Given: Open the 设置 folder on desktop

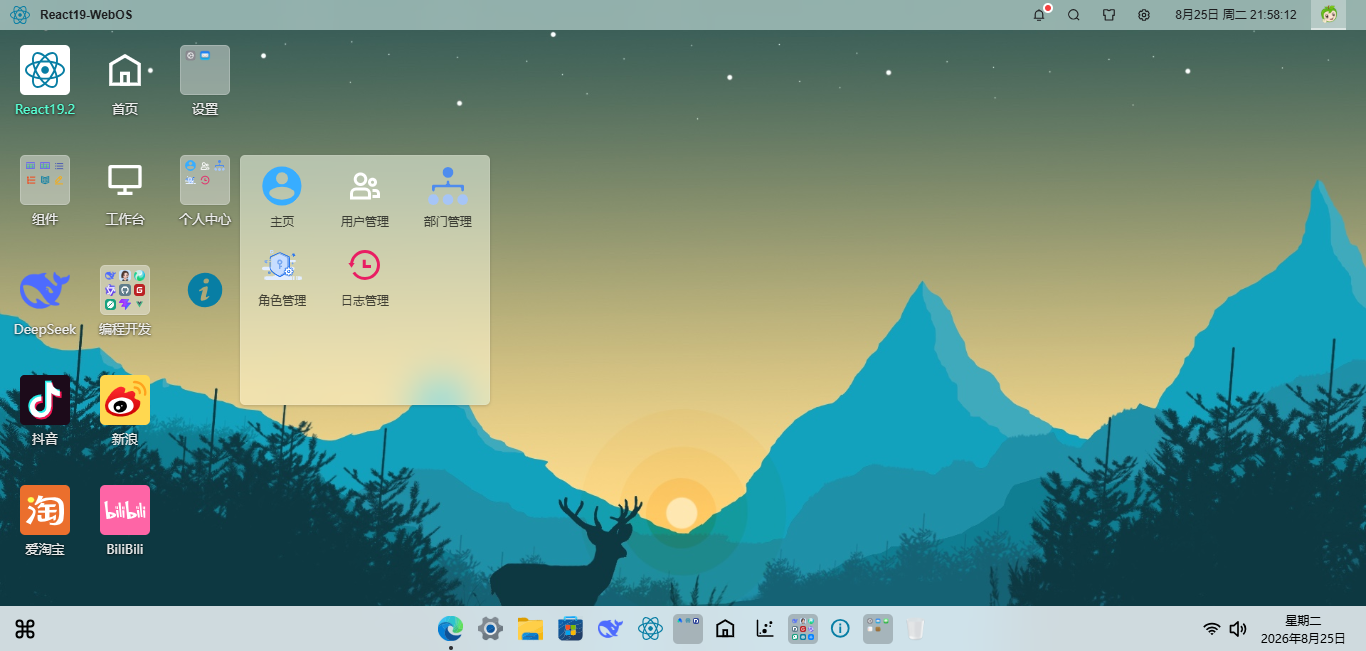Looking at the screenshot, I should [x=205, y=70].
